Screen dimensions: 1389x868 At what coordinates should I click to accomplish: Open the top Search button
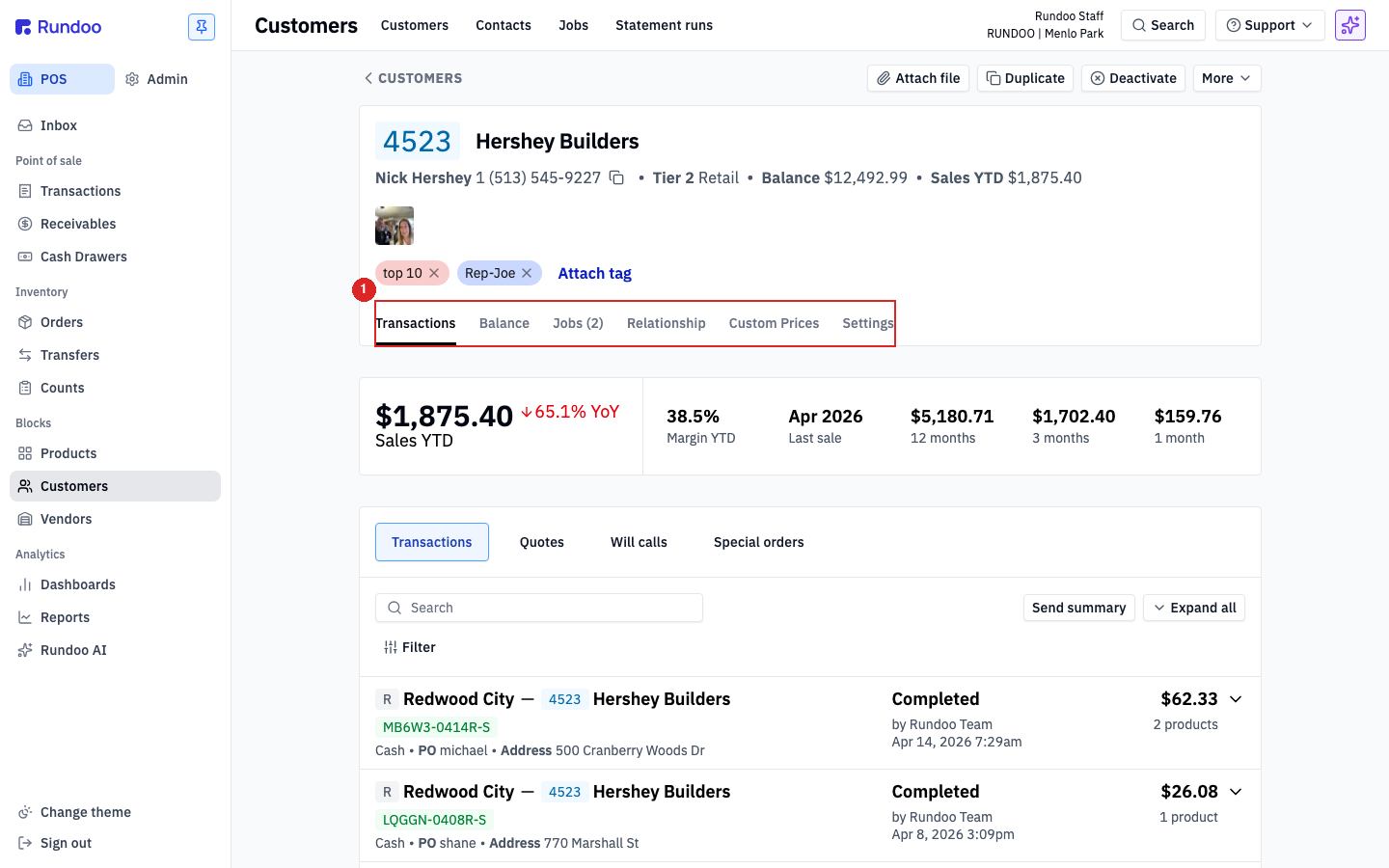[x=1162, y=25]
